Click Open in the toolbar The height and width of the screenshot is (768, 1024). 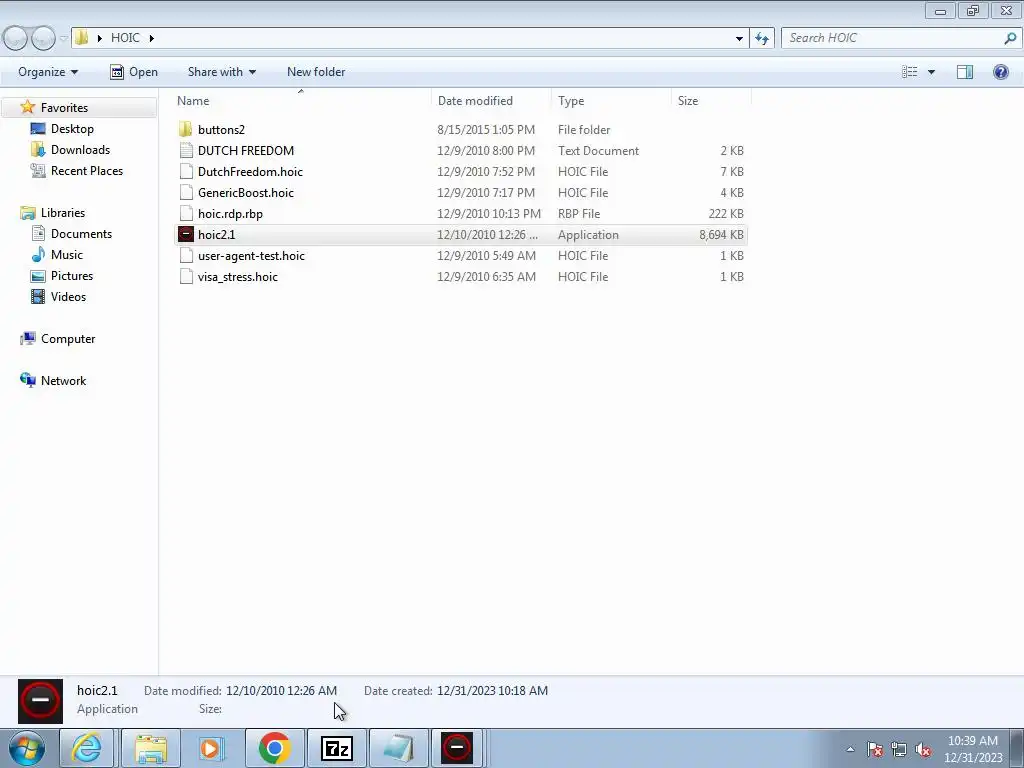tap(134, 72)
